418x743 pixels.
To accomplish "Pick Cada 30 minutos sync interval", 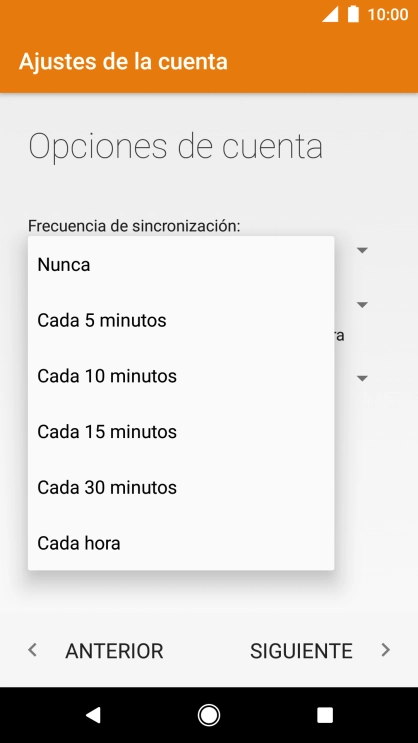I will [x=181, y=488].
